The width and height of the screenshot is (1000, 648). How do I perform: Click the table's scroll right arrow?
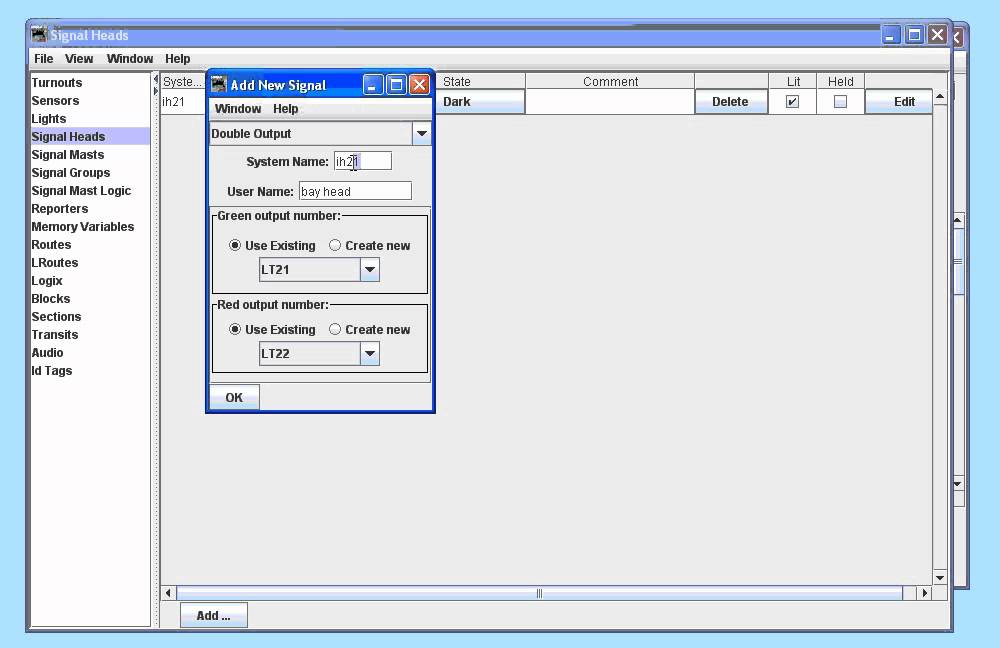coord(925,593)
